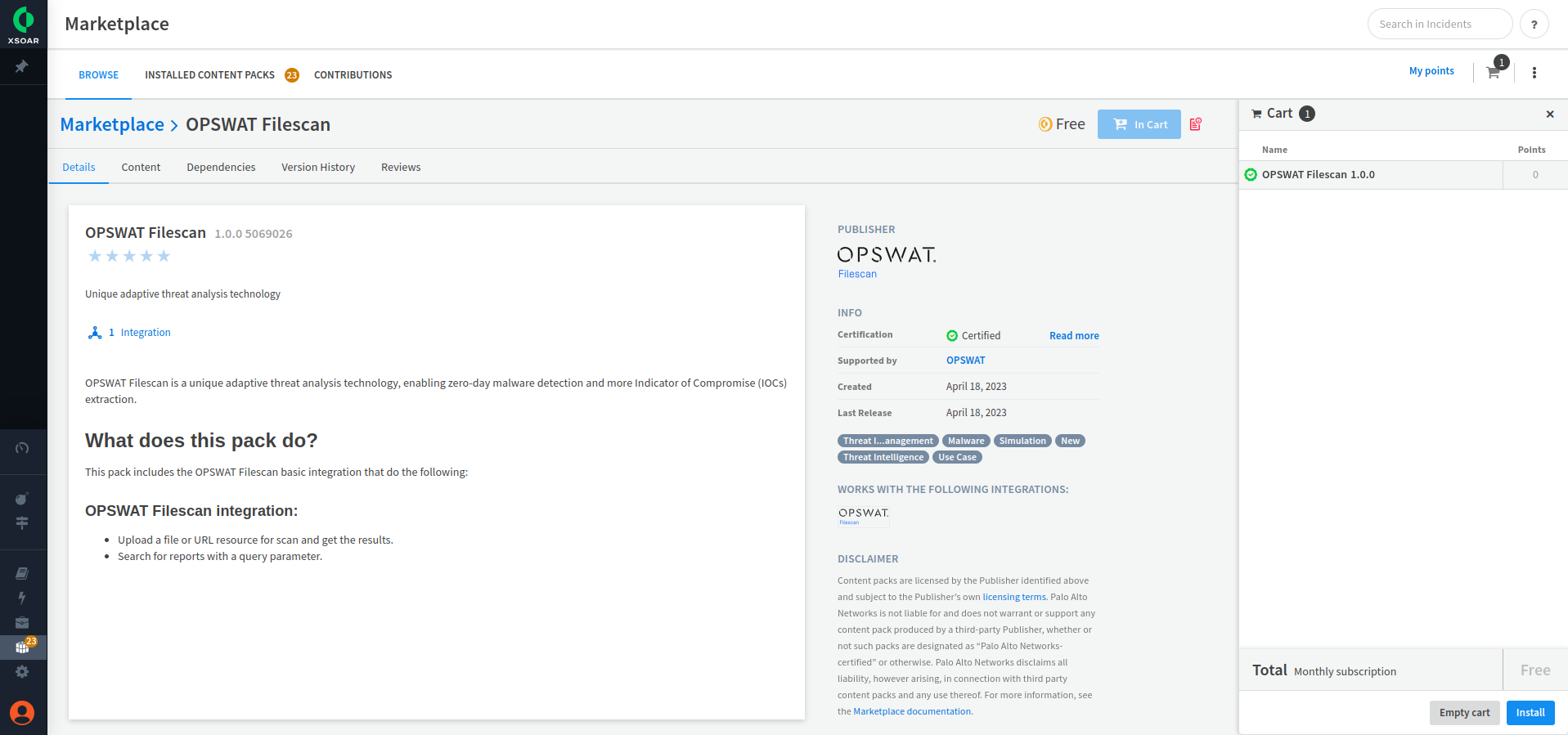Screen dimensions: 1568x735
Task: Click the licensing terms link
Action: (x=1014, y=597)
